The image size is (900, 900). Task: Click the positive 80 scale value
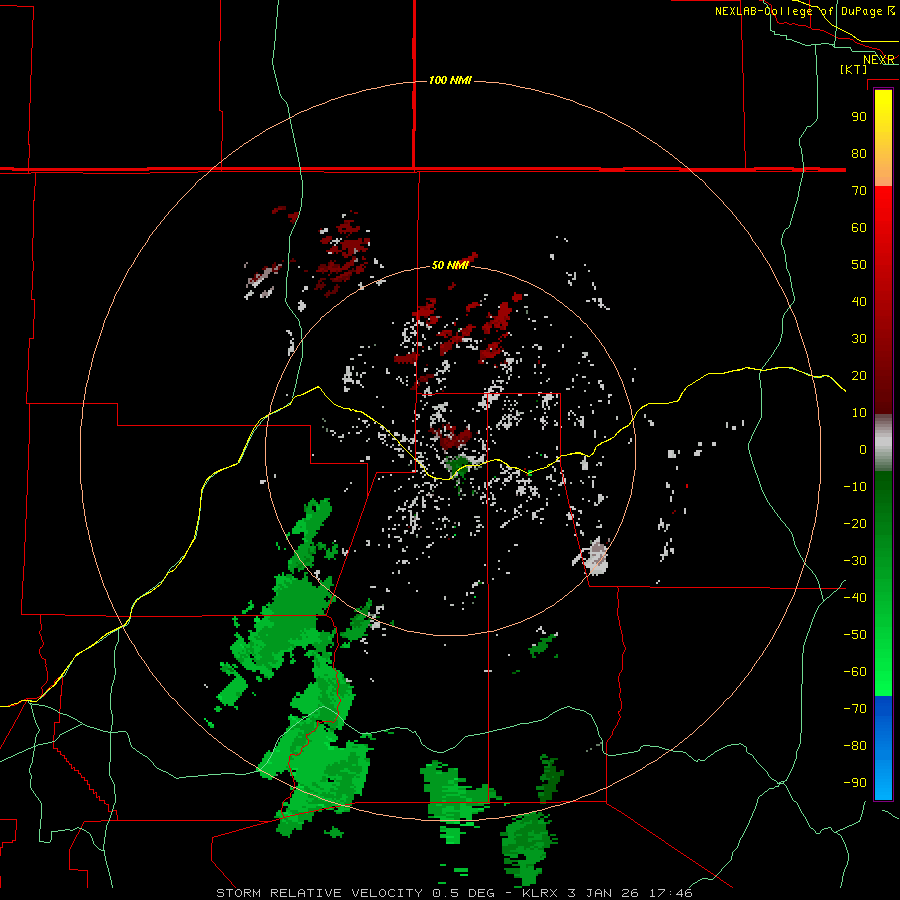pos(859,153)
